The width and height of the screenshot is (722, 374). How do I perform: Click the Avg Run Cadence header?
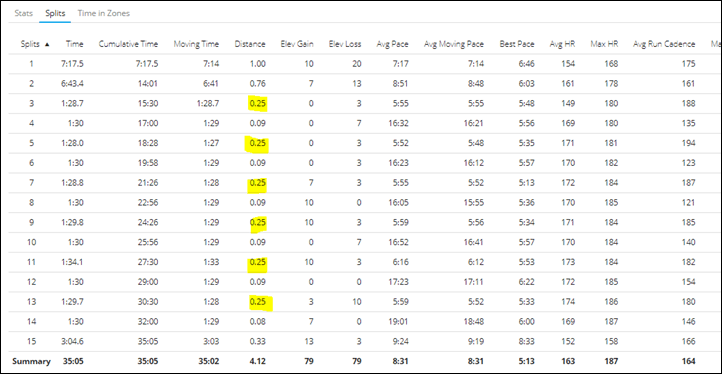pyautogui.click(x=664, y=44)
